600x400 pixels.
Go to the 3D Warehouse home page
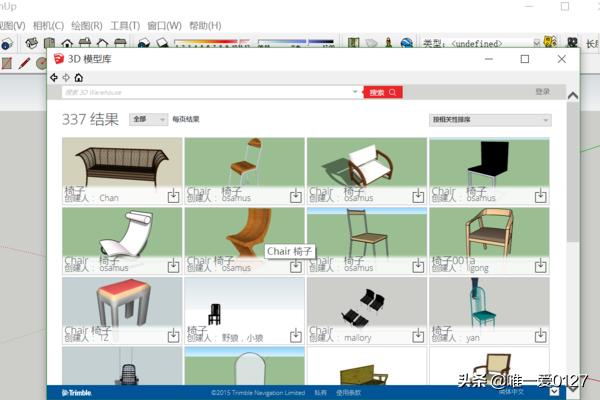(x=78, y=77)
